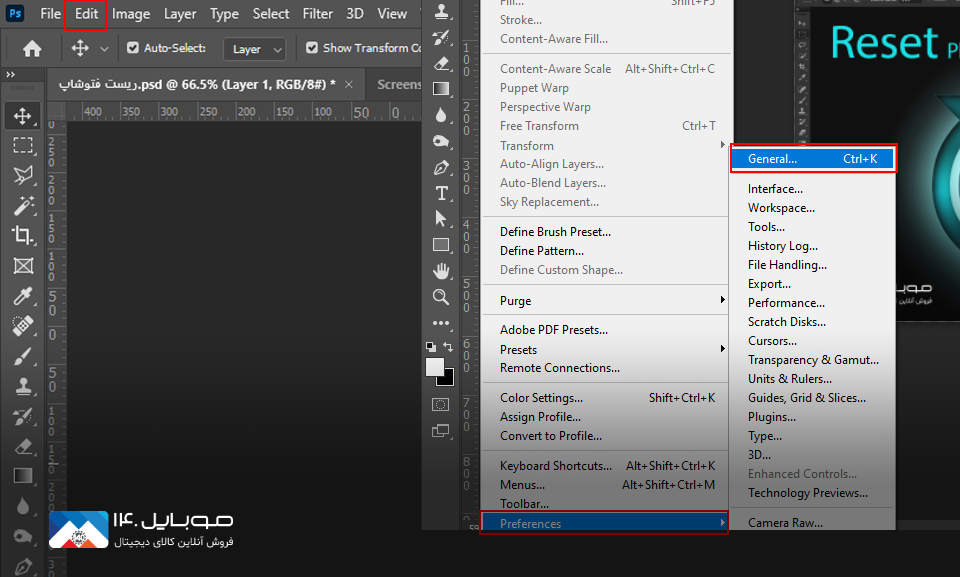The height and width of the screenshot is (577, 960).
Task: Expand the Purge submenu
Action: 606,301
